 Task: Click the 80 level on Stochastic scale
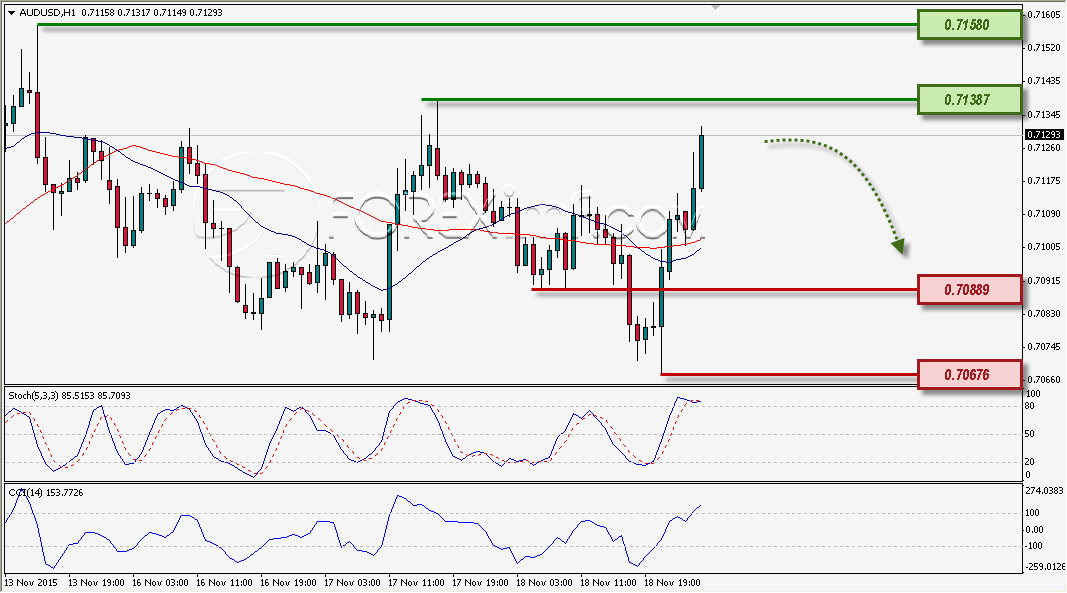tap(1030, 406)
